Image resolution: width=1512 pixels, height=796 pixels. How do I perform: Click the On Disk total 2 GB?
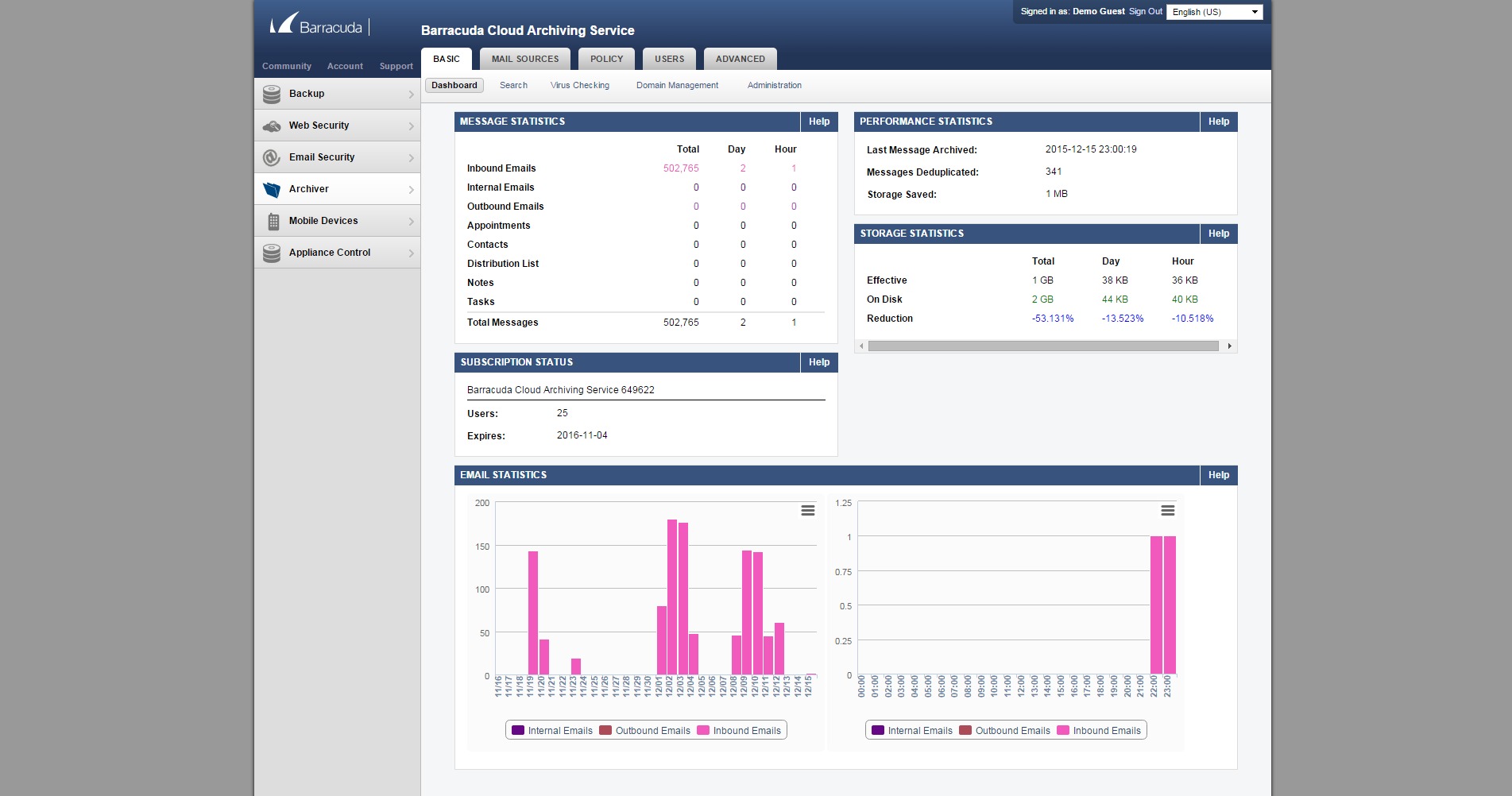click(1042, 299)
